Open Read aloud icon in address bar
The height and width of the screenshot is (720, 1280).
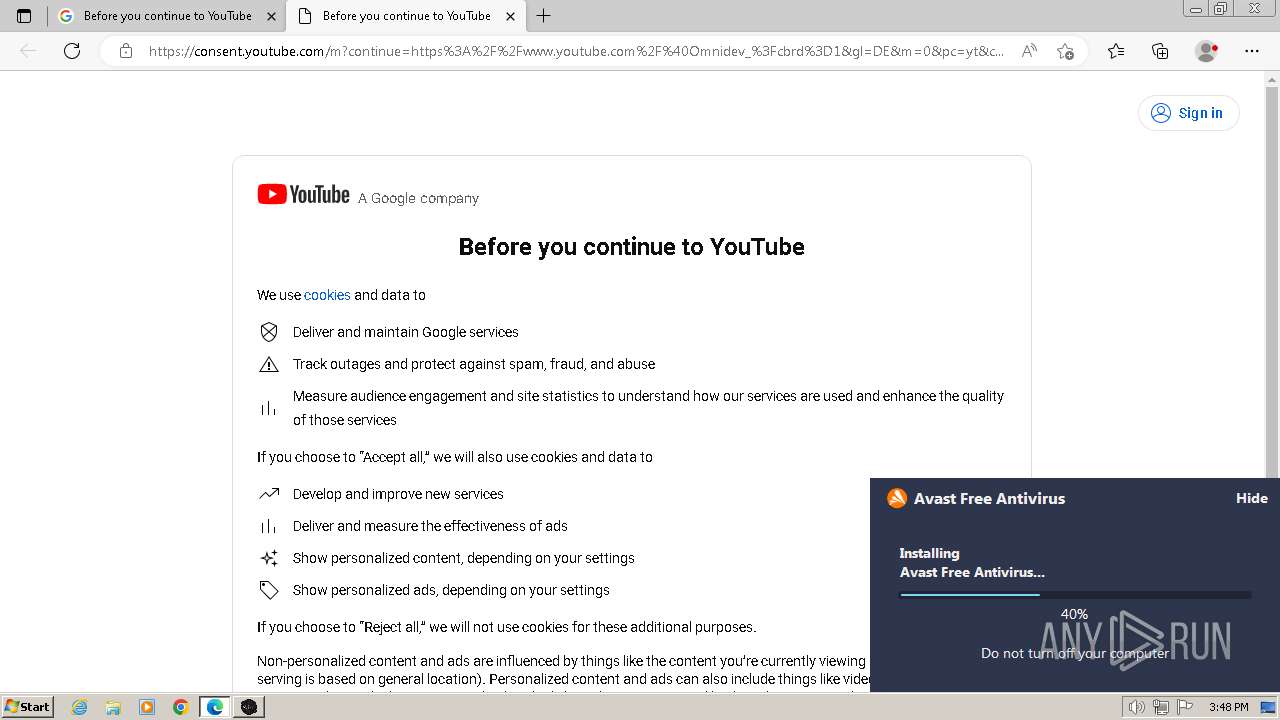[1029, 51]
